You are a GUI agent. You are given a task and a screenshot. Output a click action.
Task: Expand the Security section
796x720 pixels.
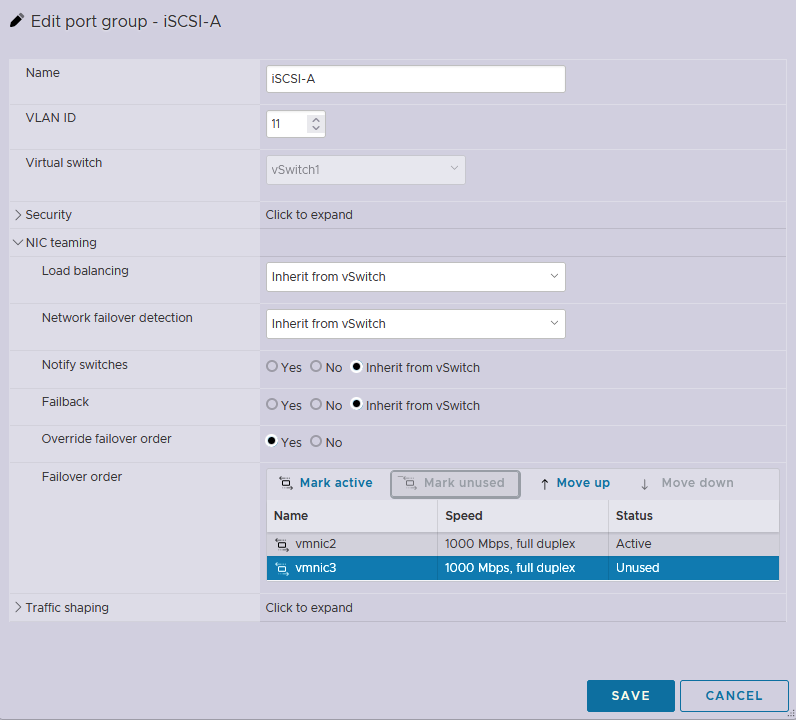point(18,215)
